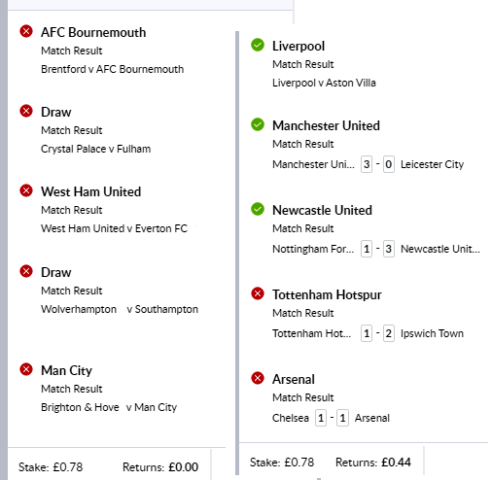Click the red lost icon beside Arsenal
Screen dimensions: 491x480
click(x=257, y=378)
